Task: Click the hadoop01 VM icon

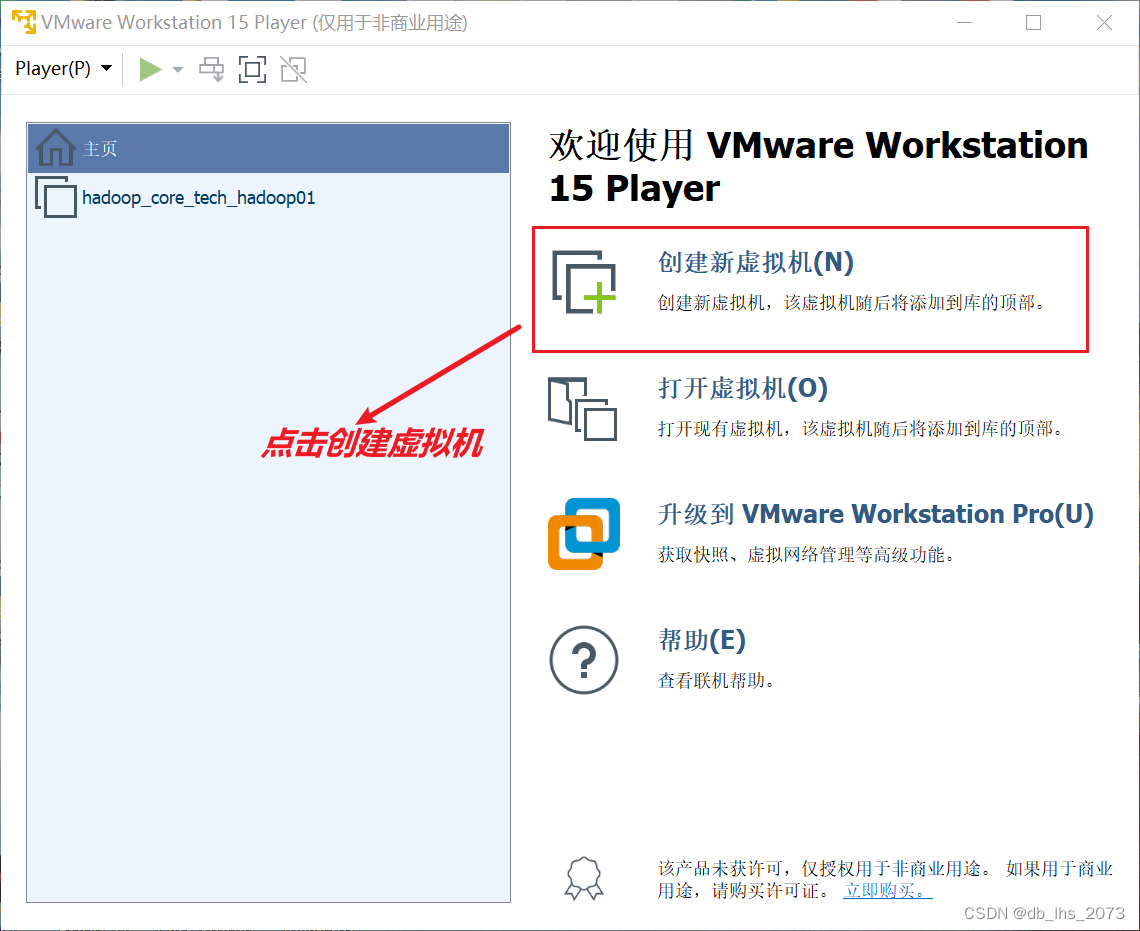Action: point(56,197)
